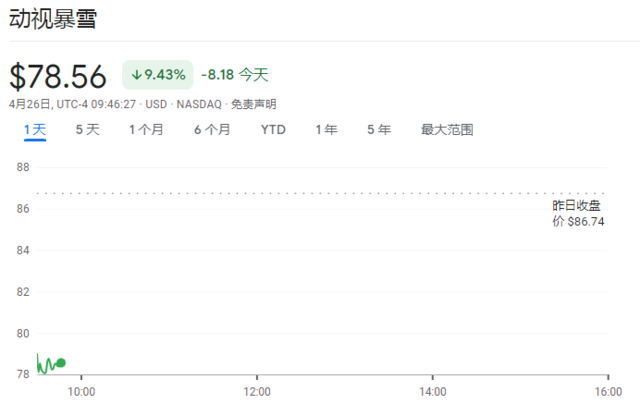Click the 动视暴雪 stock title

click(53, 19)
